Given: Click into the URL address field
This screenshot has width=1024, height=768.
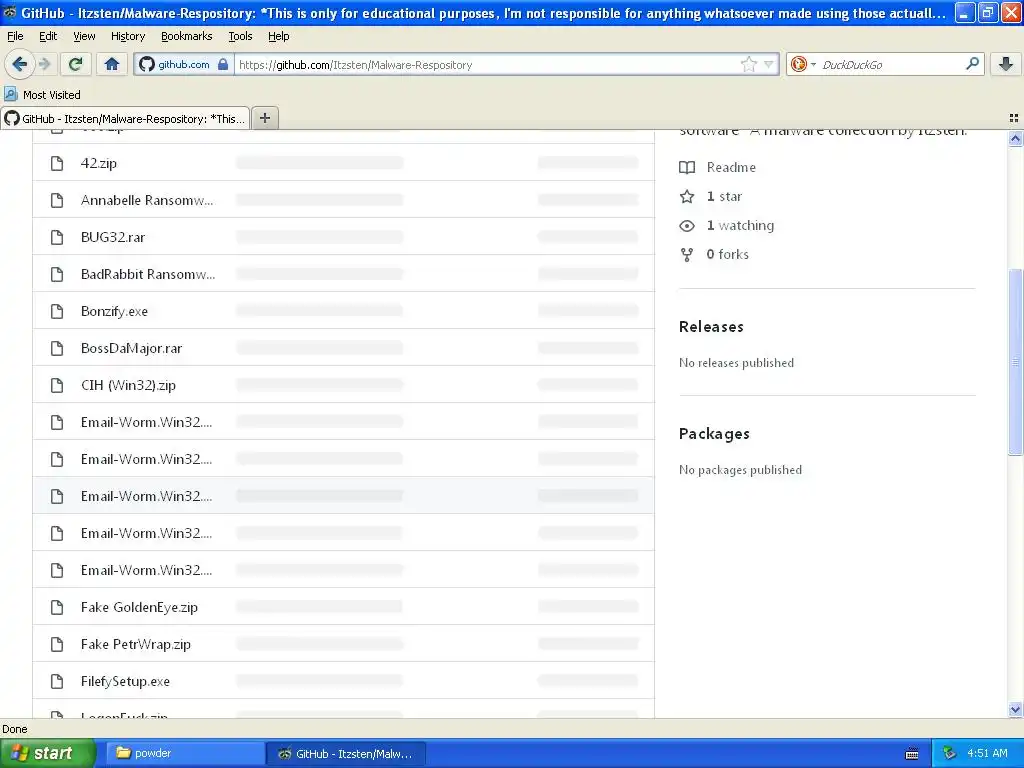Looking at the screenshot, I should coord(487,65).
